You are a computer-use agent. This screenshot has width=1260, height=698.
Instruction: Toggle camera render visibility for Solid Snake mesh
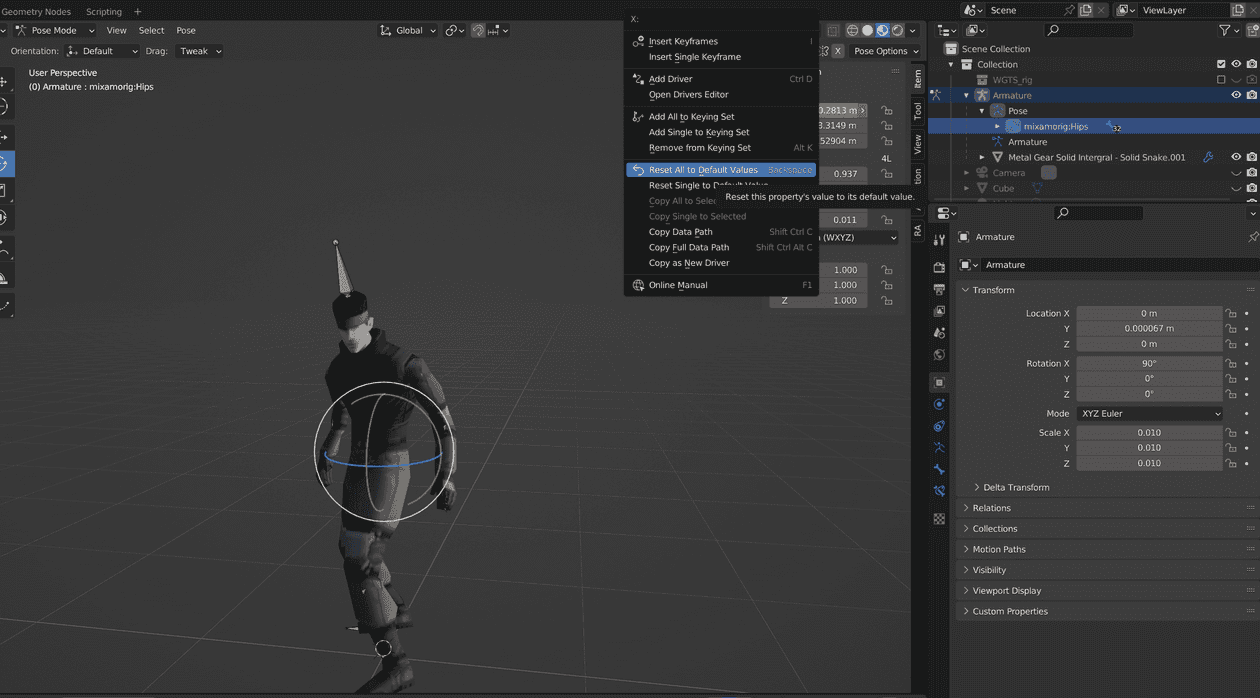tap(1251, 156)
